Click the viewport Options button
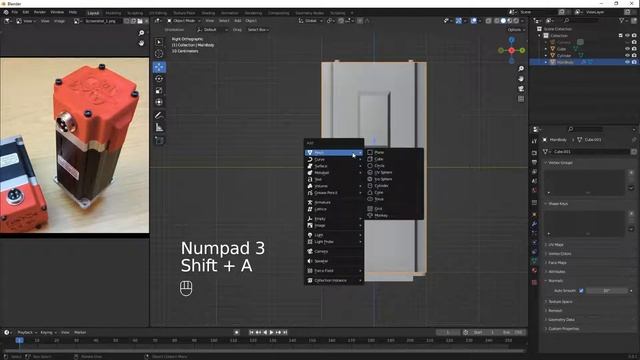 pyautogui.click(x=516, y=30)
